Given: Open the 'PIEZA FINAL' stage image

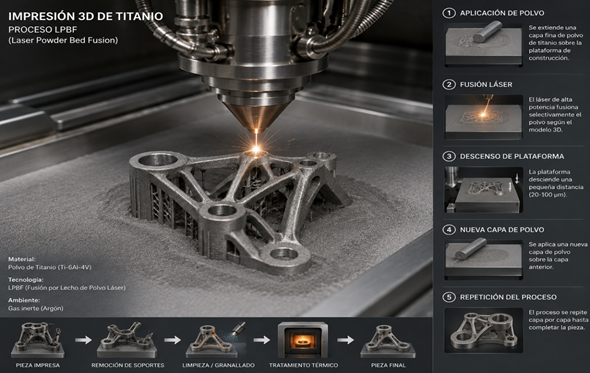Looking at the screenshot, I should click(388, 340).
